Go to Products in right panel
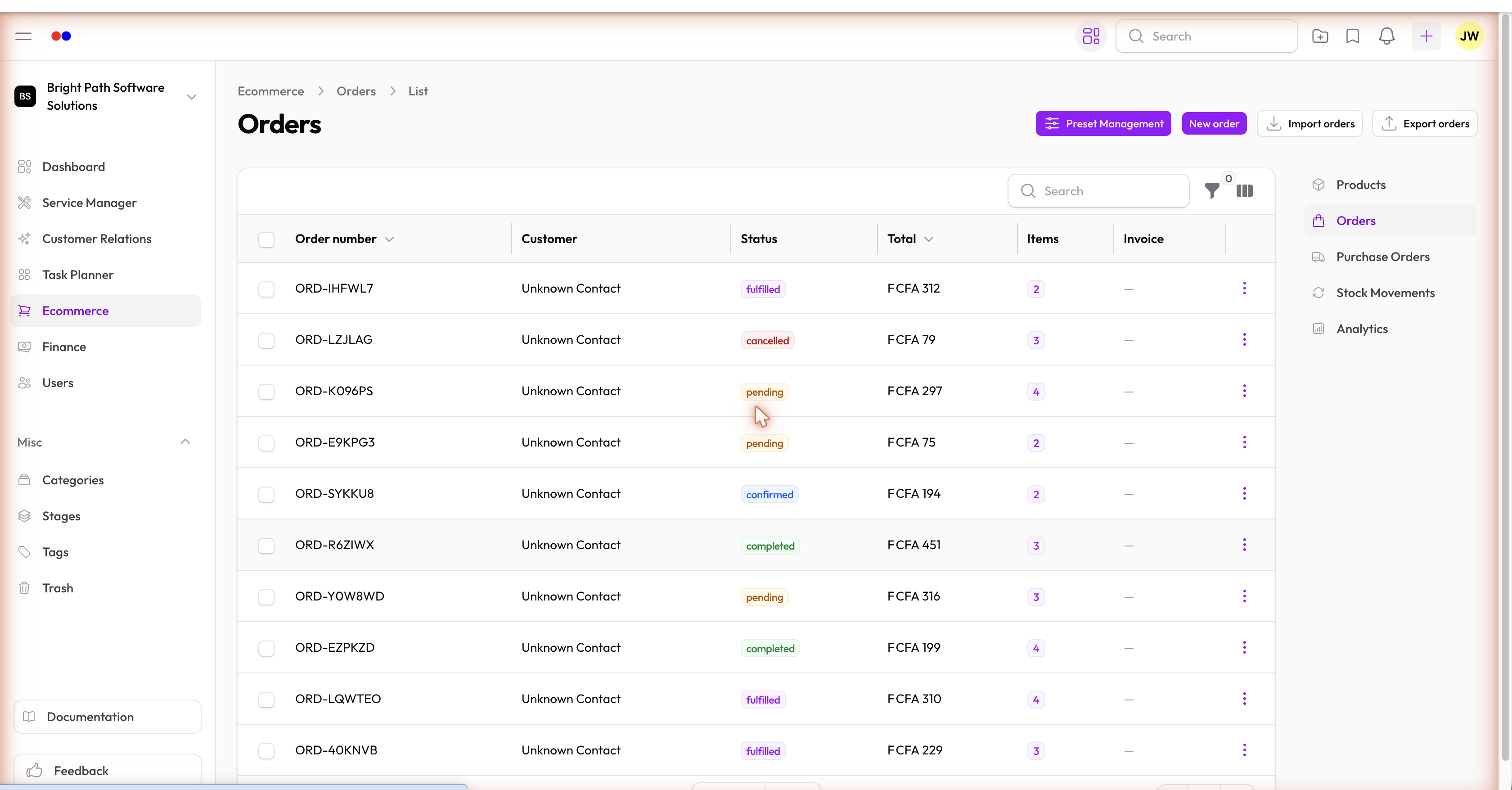The height and width of the screenshot is (790, 1512). pos(1390,185)
